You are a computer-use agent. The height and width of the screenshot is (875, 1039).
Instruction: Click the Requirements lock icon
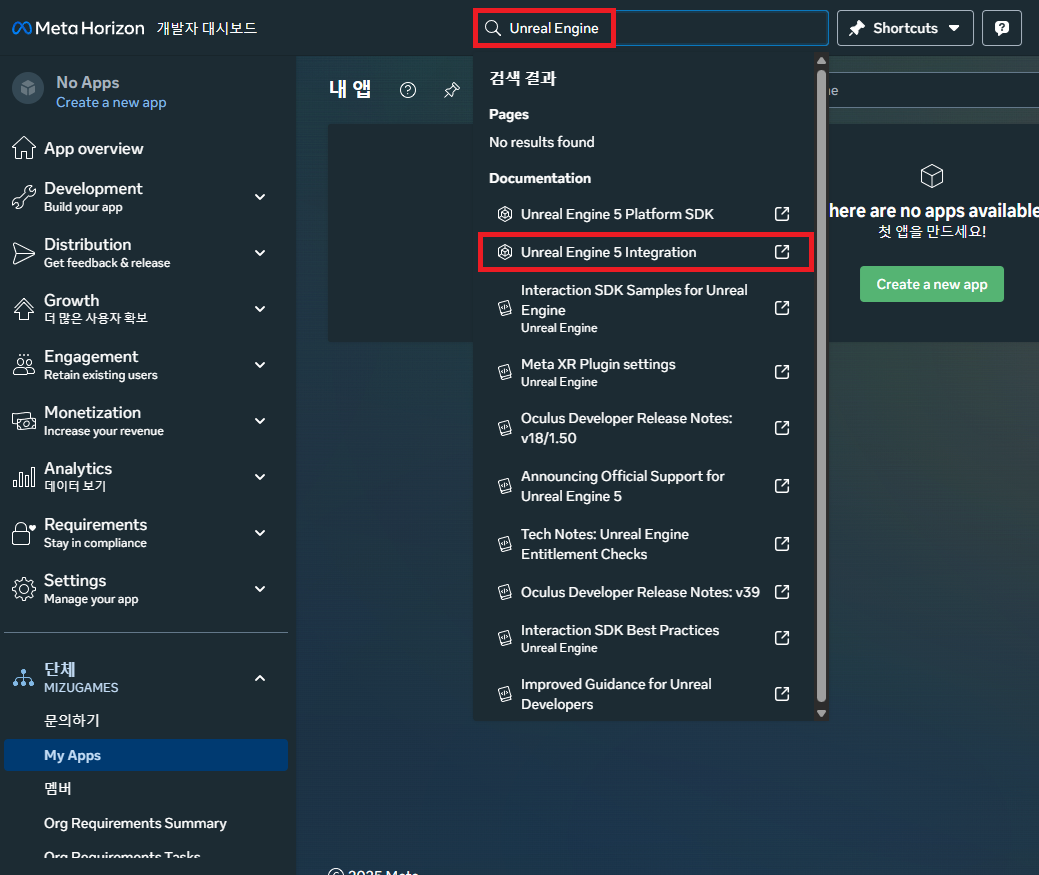pos(24,533)
